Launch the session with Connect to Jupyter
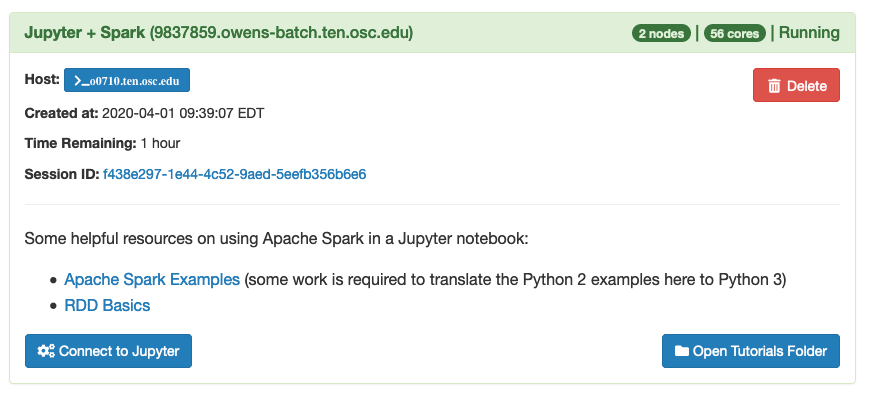 click(x=108, y=351)
